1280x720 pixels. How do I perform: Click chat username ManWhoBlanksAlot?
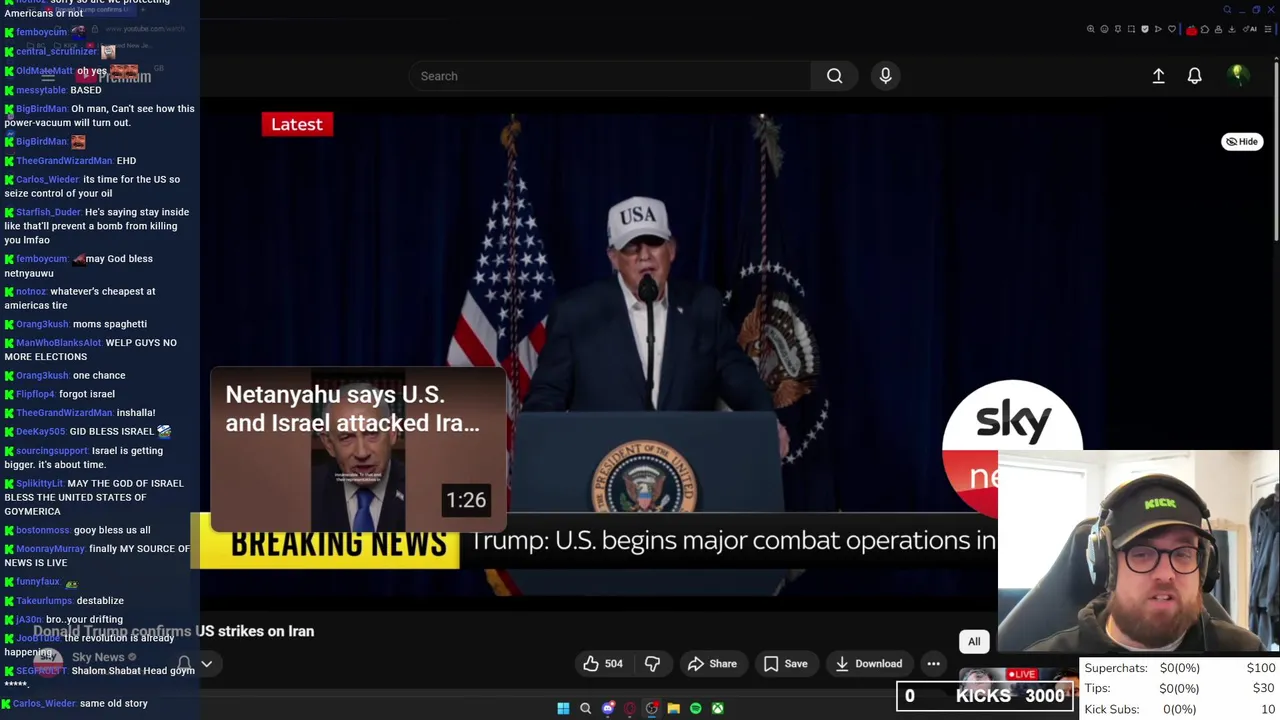[x=58, y=343]
